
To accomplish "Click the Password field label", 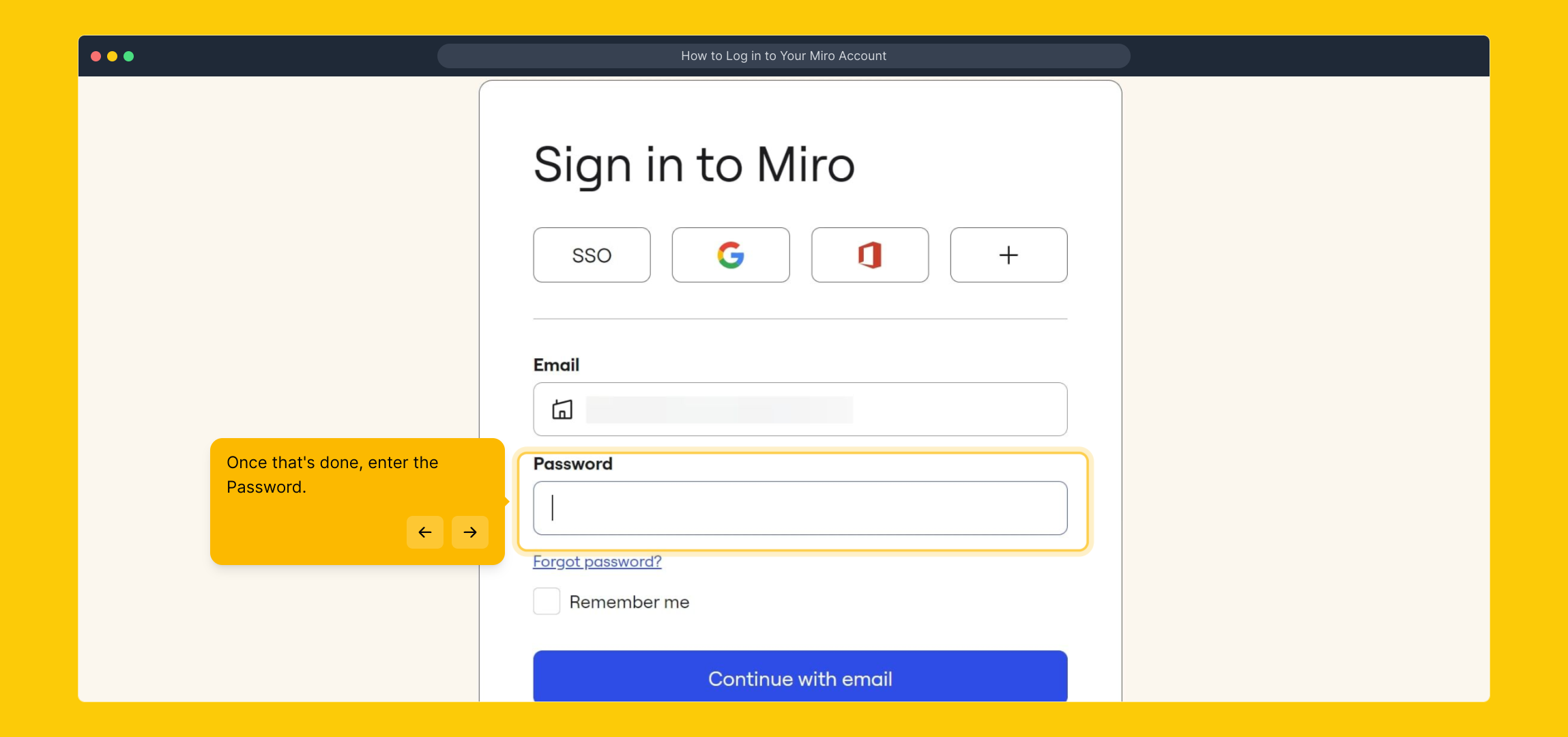I will pyautogui.click(x=572, y=464).
